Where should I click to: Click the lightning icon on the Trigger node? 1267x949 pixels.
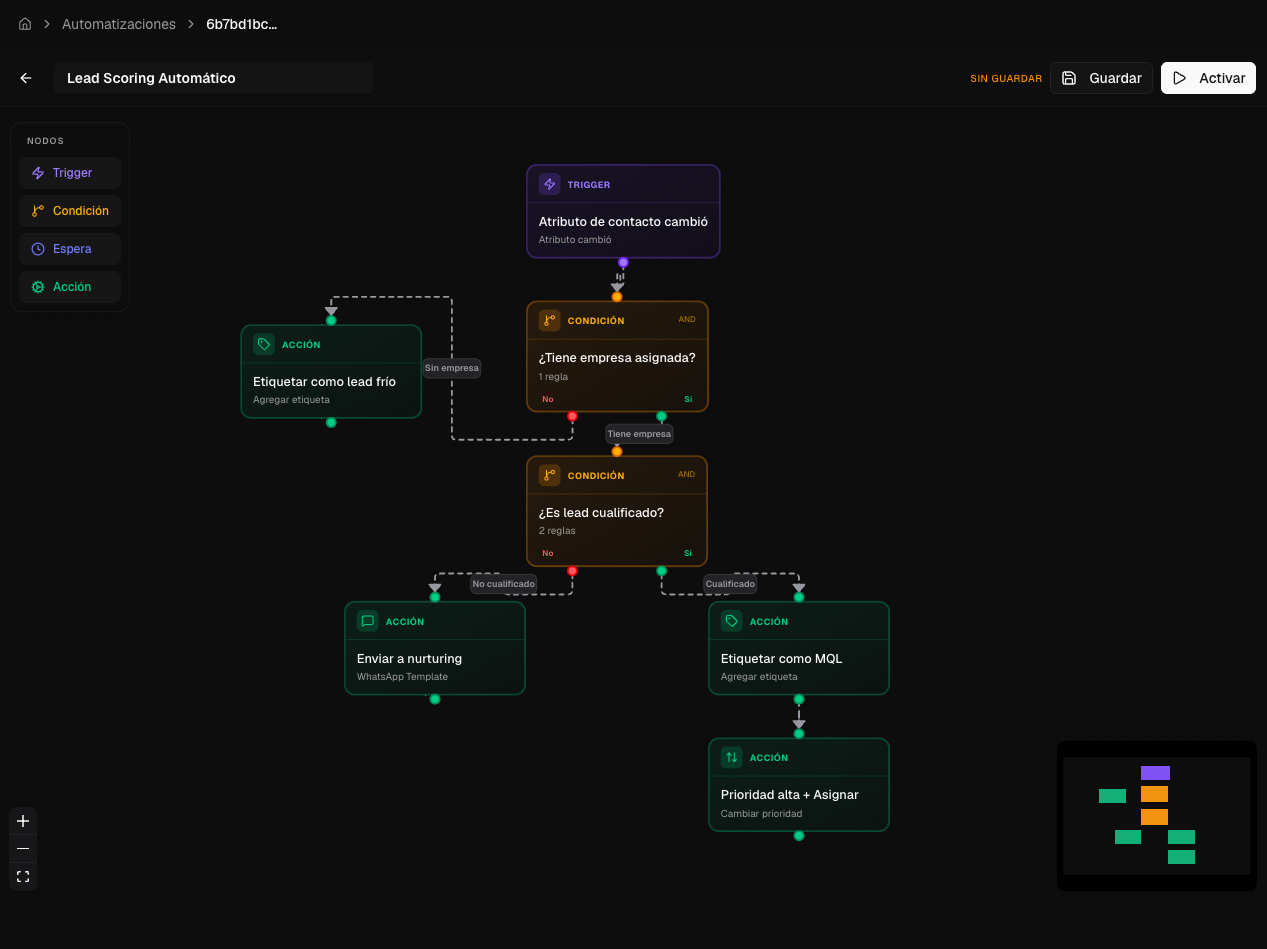click(548, 184)
